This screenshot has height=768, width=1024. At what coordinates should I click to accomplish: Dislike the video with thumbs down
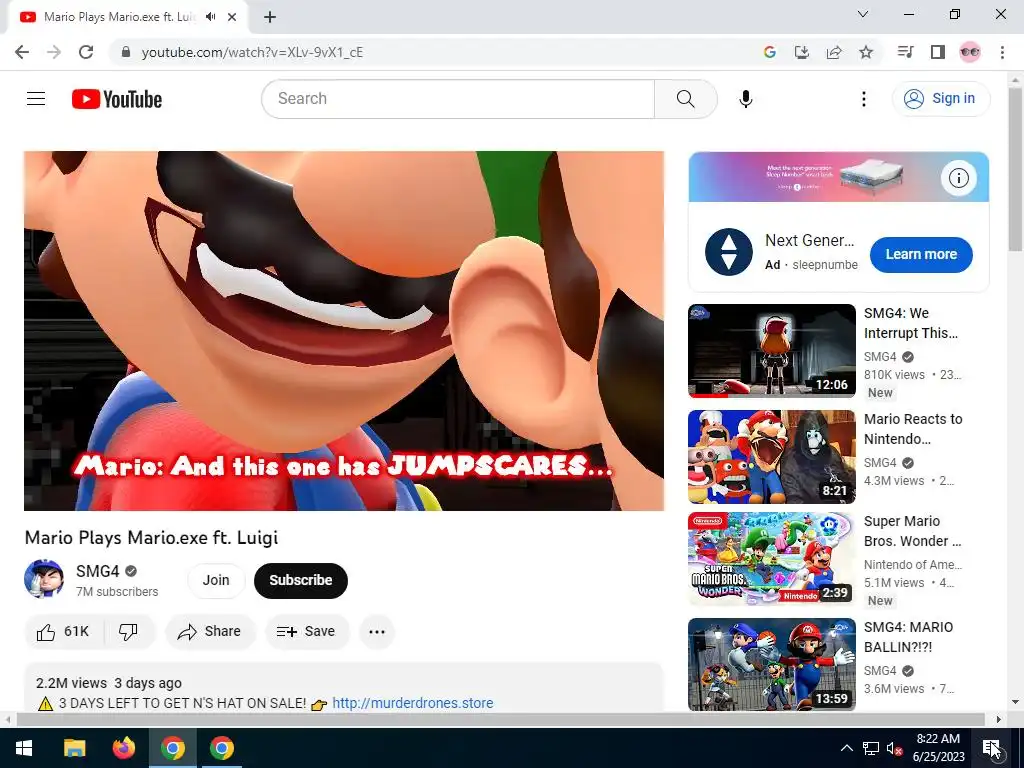click(129, 632)
